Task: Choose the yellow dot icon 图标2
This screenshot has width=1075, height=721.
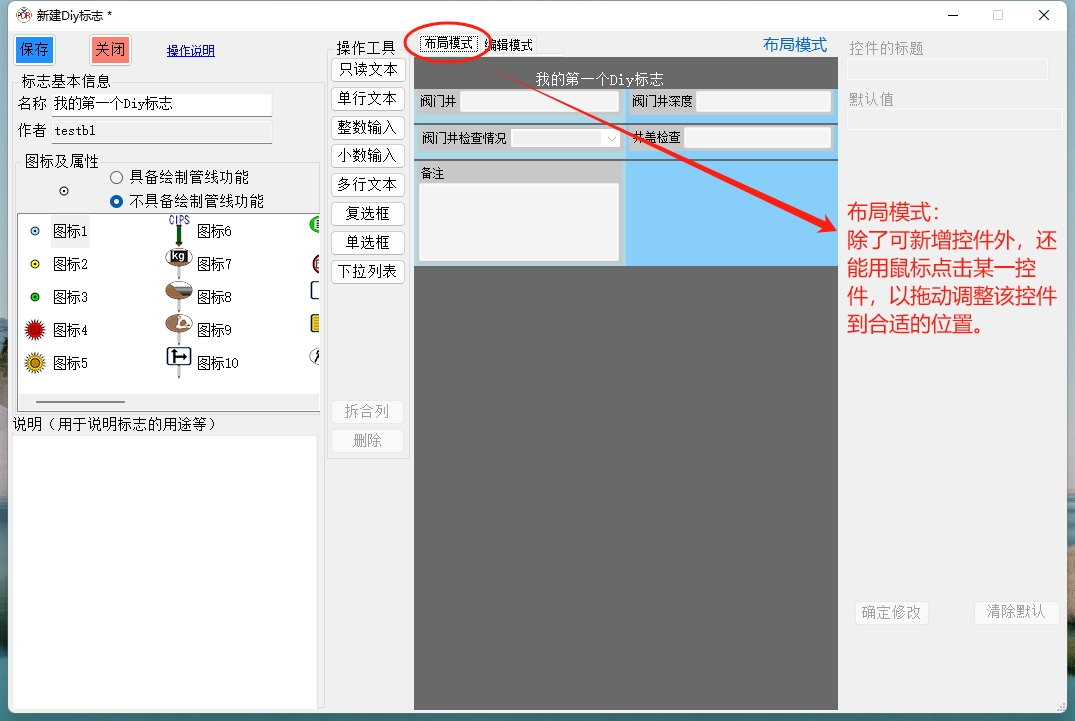Action: click(35, 264)
